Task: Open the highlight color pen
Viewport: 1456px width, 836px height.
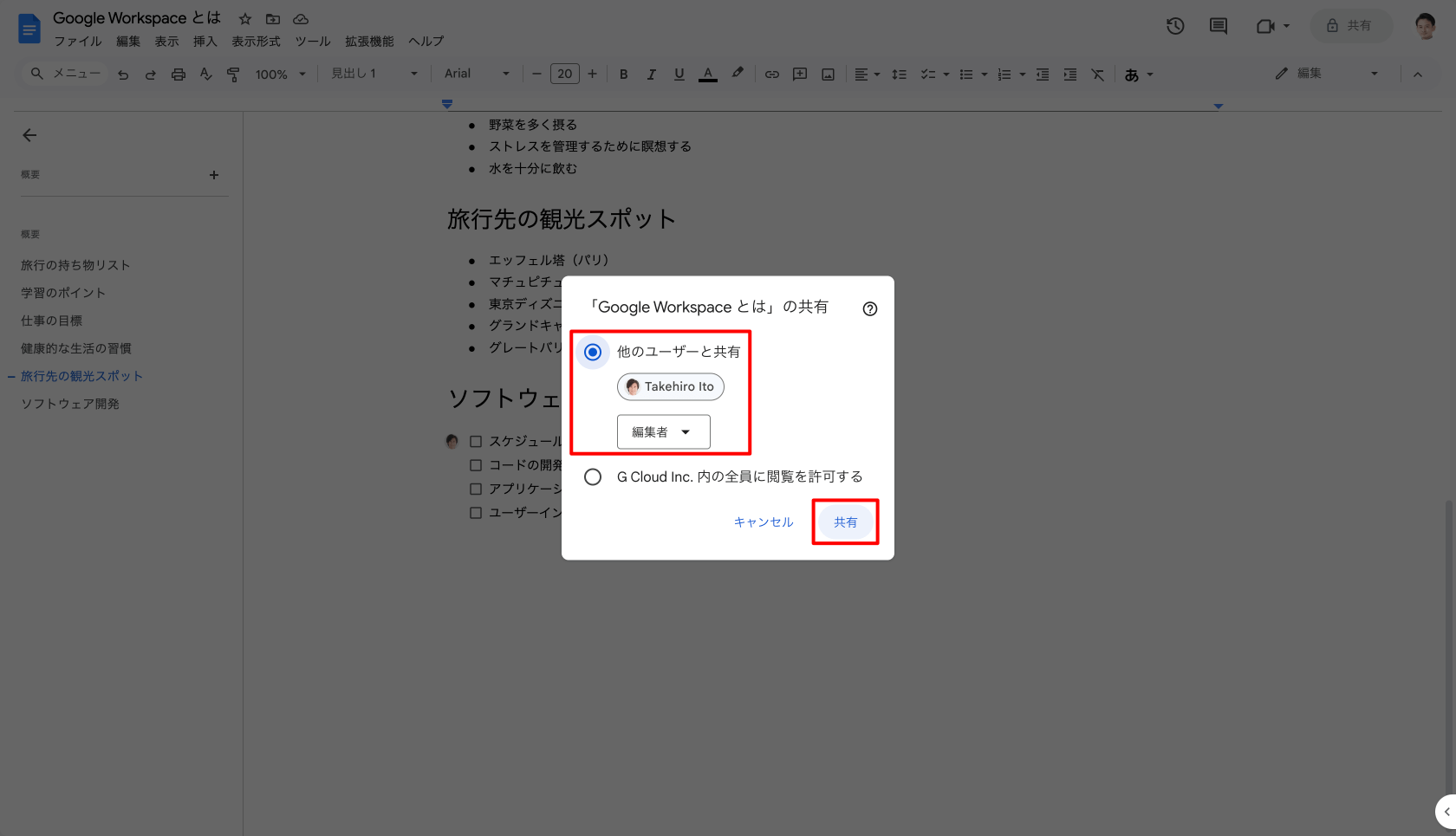Action: pyautogui.click(x=738, y=75)
